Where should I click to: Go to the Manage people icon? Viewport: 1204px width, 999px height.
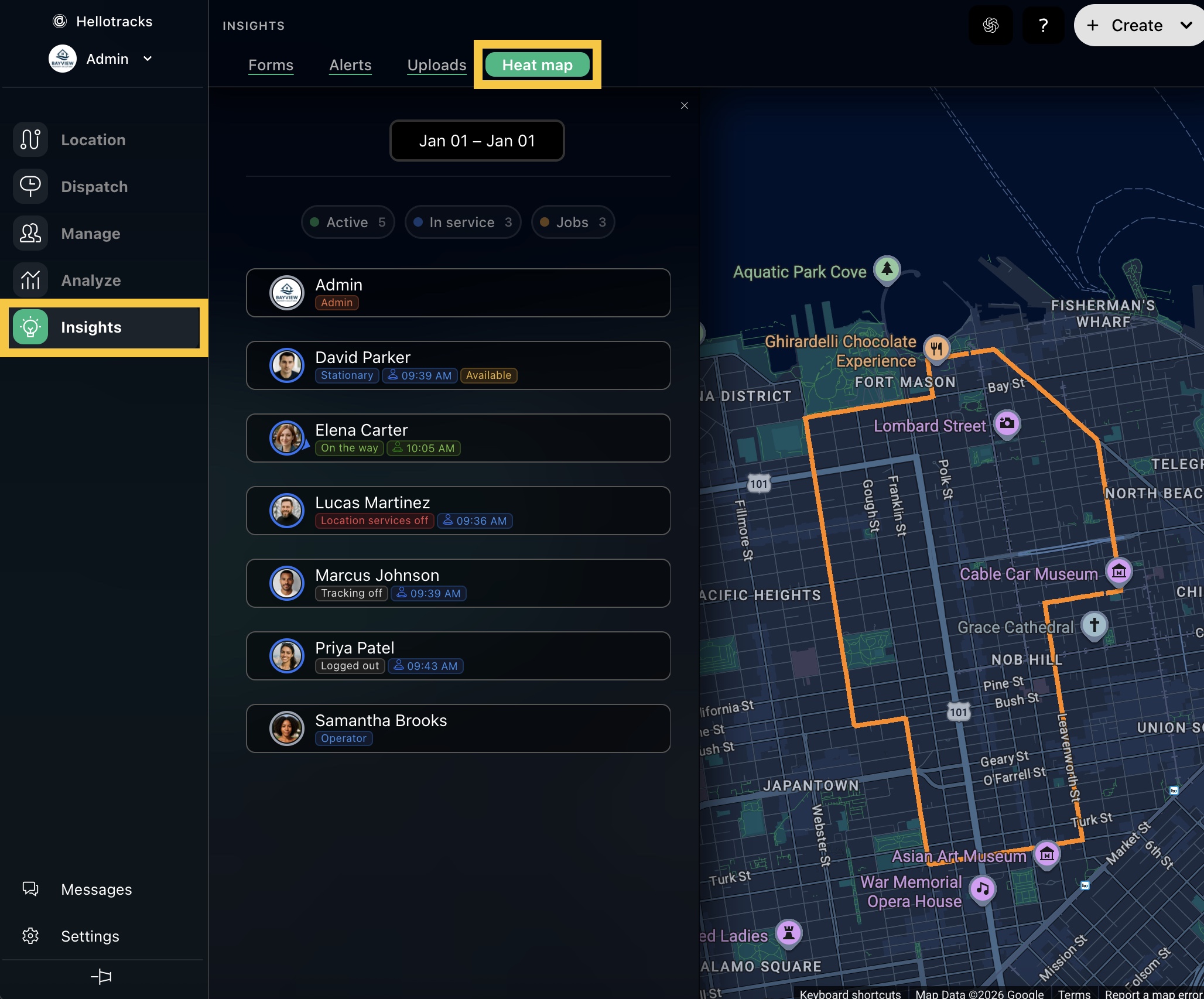click(x=30, y=234)
